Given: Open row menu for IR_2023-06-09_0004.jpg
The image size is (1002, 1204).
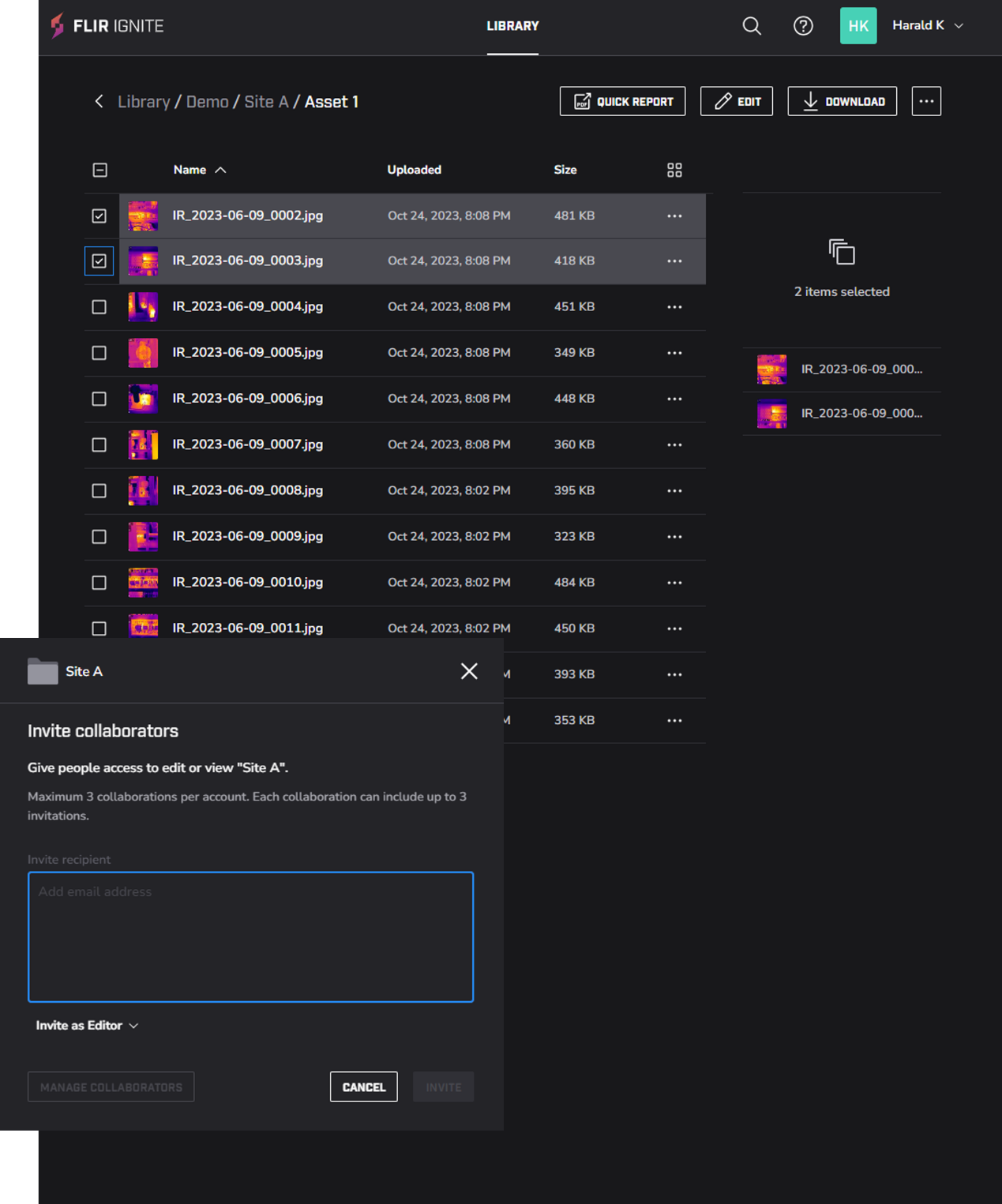Looking at the screenshot, I should point(674,307).
